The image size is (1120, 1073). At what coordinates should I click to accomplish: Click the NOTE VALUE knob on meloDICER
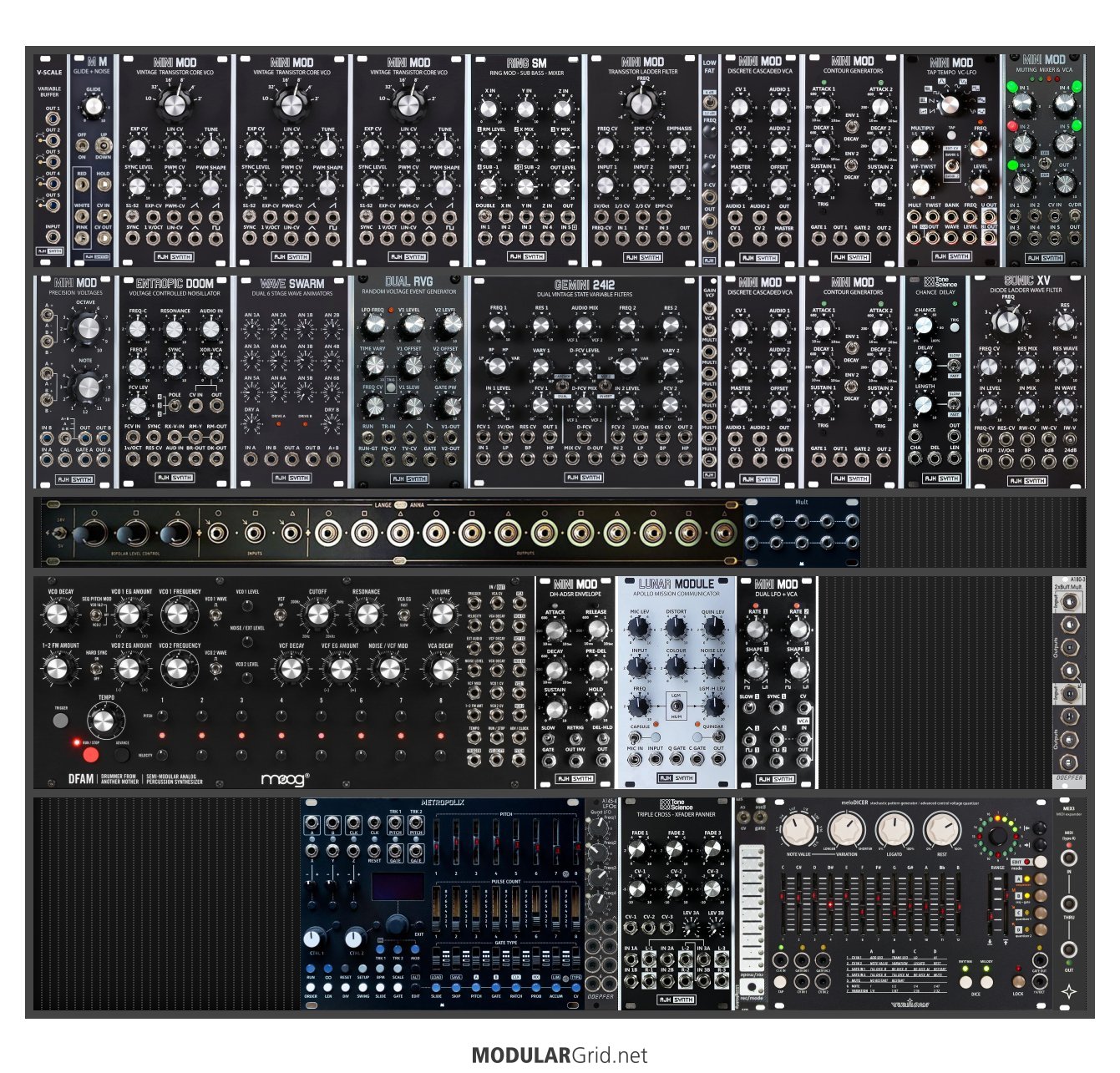pos(798,830)
